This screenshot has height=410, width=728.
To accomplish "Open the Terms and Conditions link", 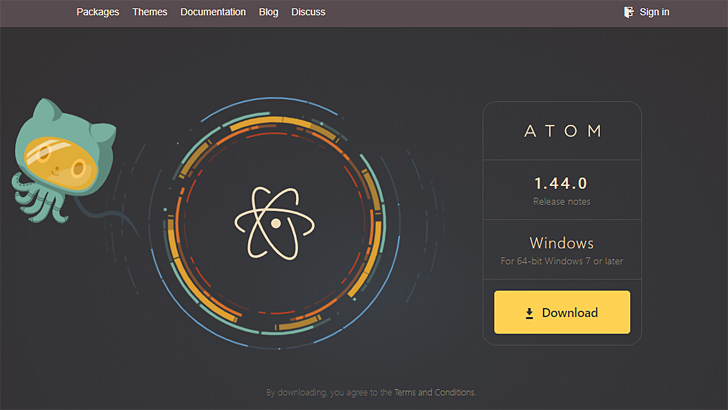I will [x=435, y=392].
